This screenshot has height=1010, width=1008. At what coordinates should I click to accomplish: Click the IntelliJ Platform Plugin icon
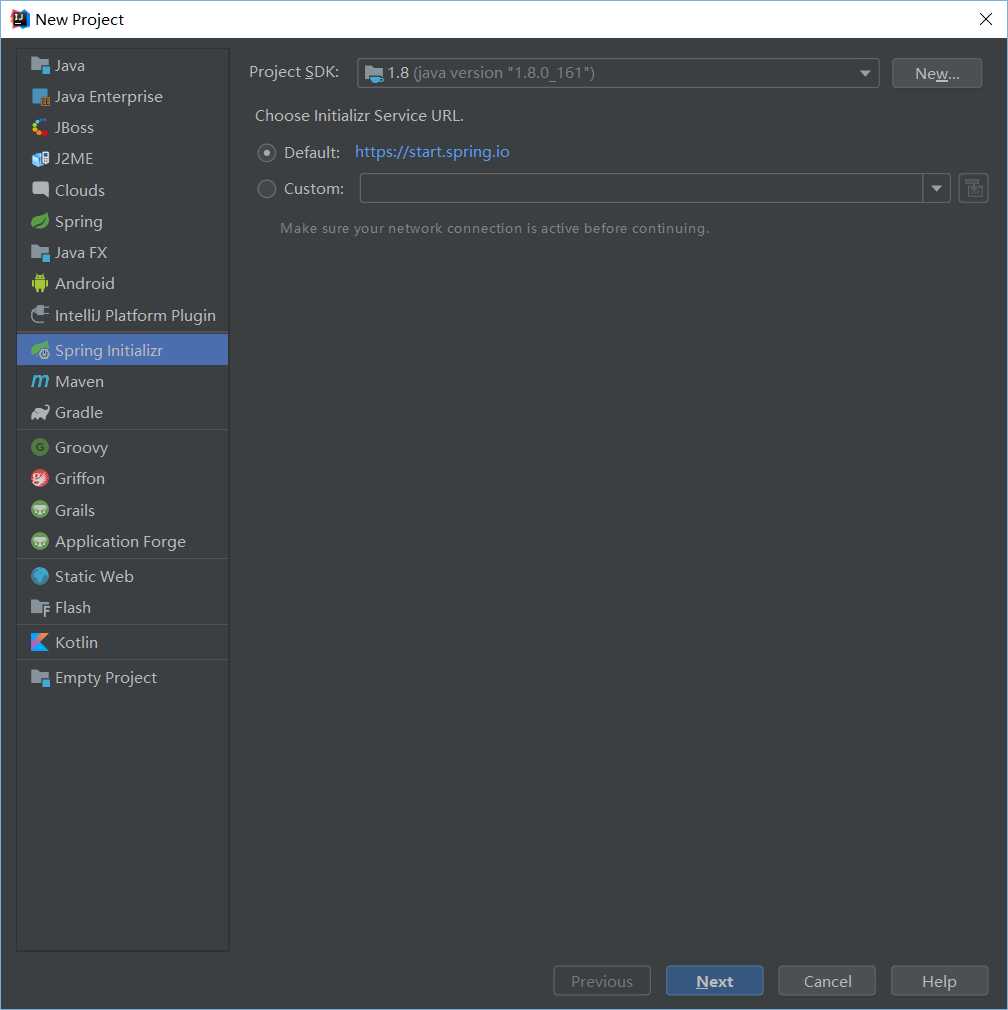click(40, 315)
